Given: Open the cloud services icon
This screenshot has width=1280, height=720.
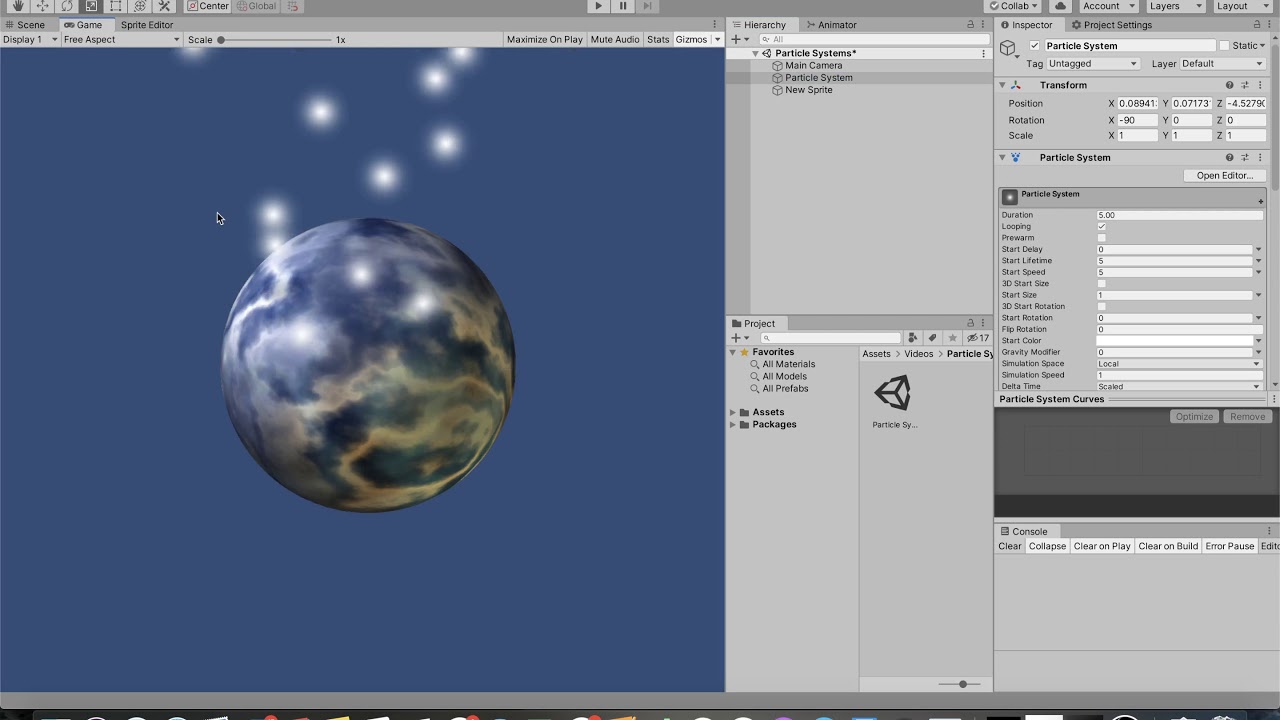Looking at the screenshot, I should click(1061, 6).
